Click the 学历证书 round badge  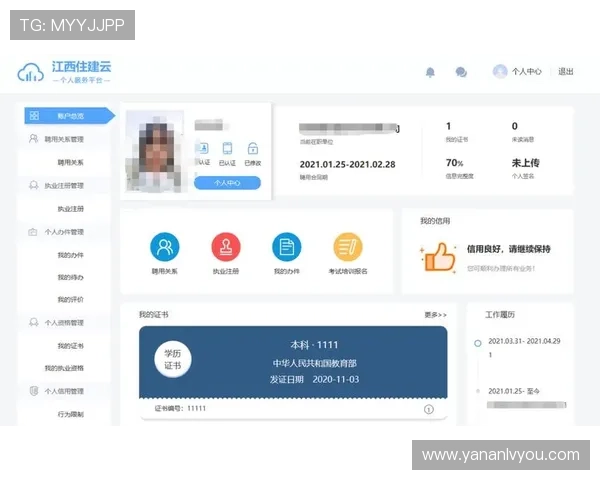[x=173, y=359]
